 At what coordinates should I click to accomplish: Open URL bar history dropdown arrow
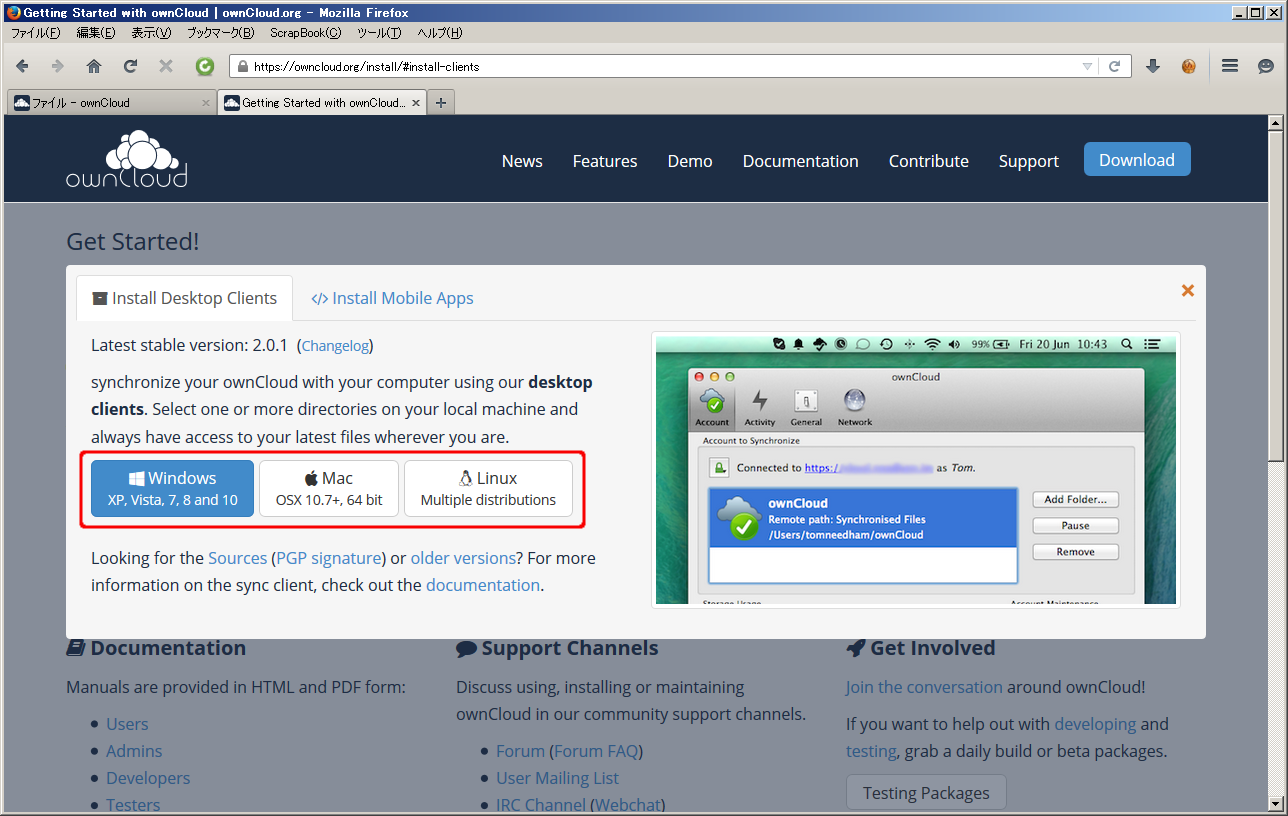coord(1087,67)
